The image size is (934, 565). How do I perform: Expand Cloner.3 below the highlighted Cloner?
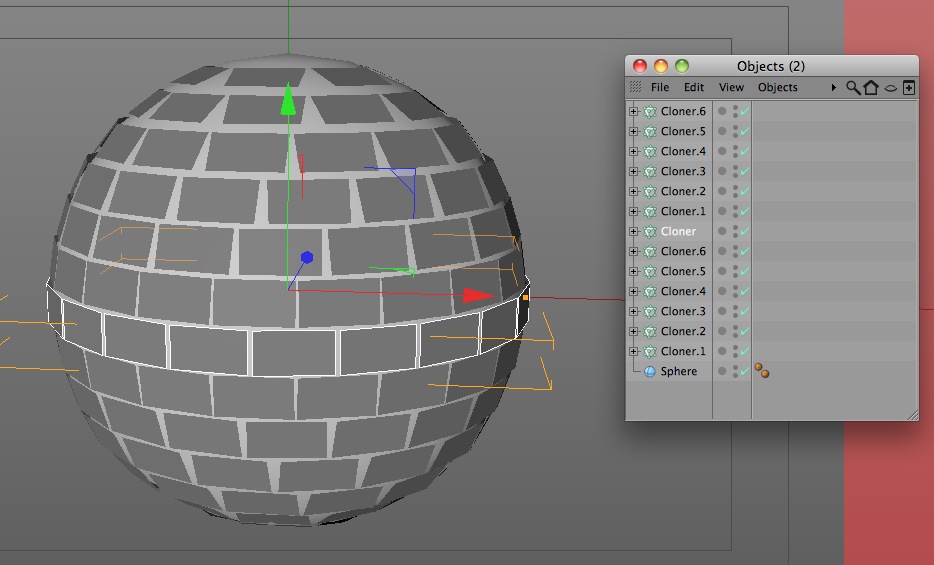point(633,311)
